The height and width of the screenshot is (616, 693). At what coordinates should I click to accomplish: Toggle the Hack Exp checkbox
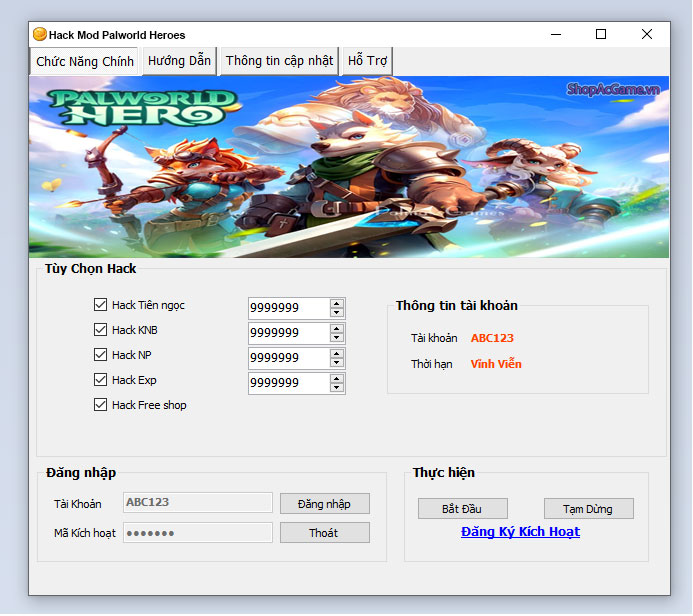coord(100,380)
